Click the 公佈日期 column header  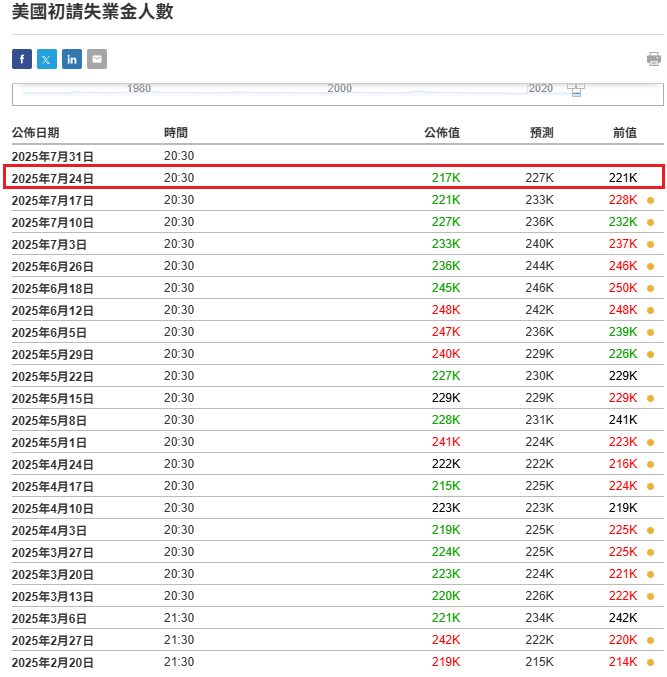35,133
